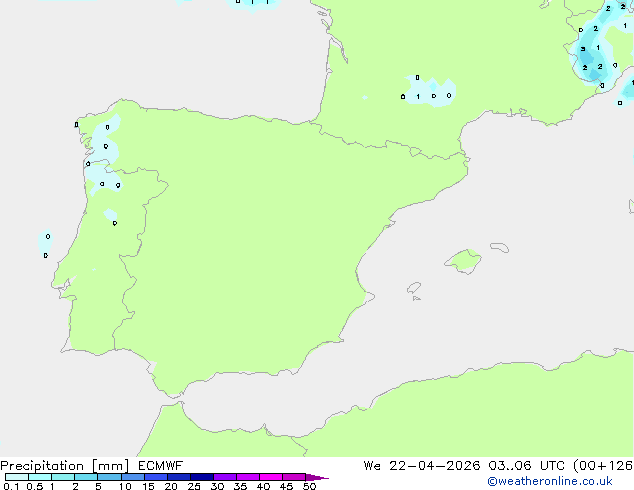634x490 pixels.
Task: Pick the 40–45 mm bright magenta swatch
Action: pos(271,477)
